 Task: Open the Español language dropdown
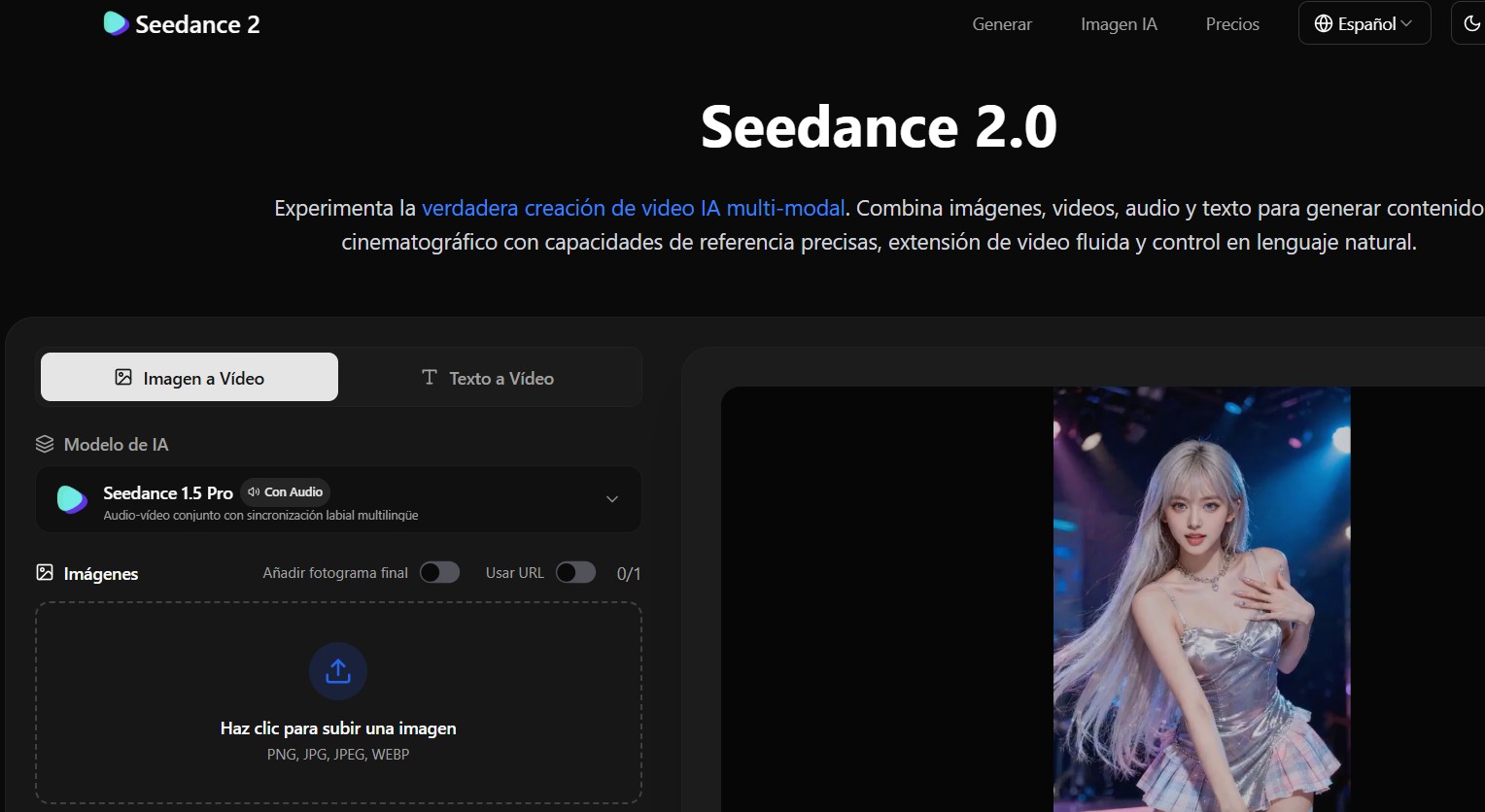pos(1364,23)
